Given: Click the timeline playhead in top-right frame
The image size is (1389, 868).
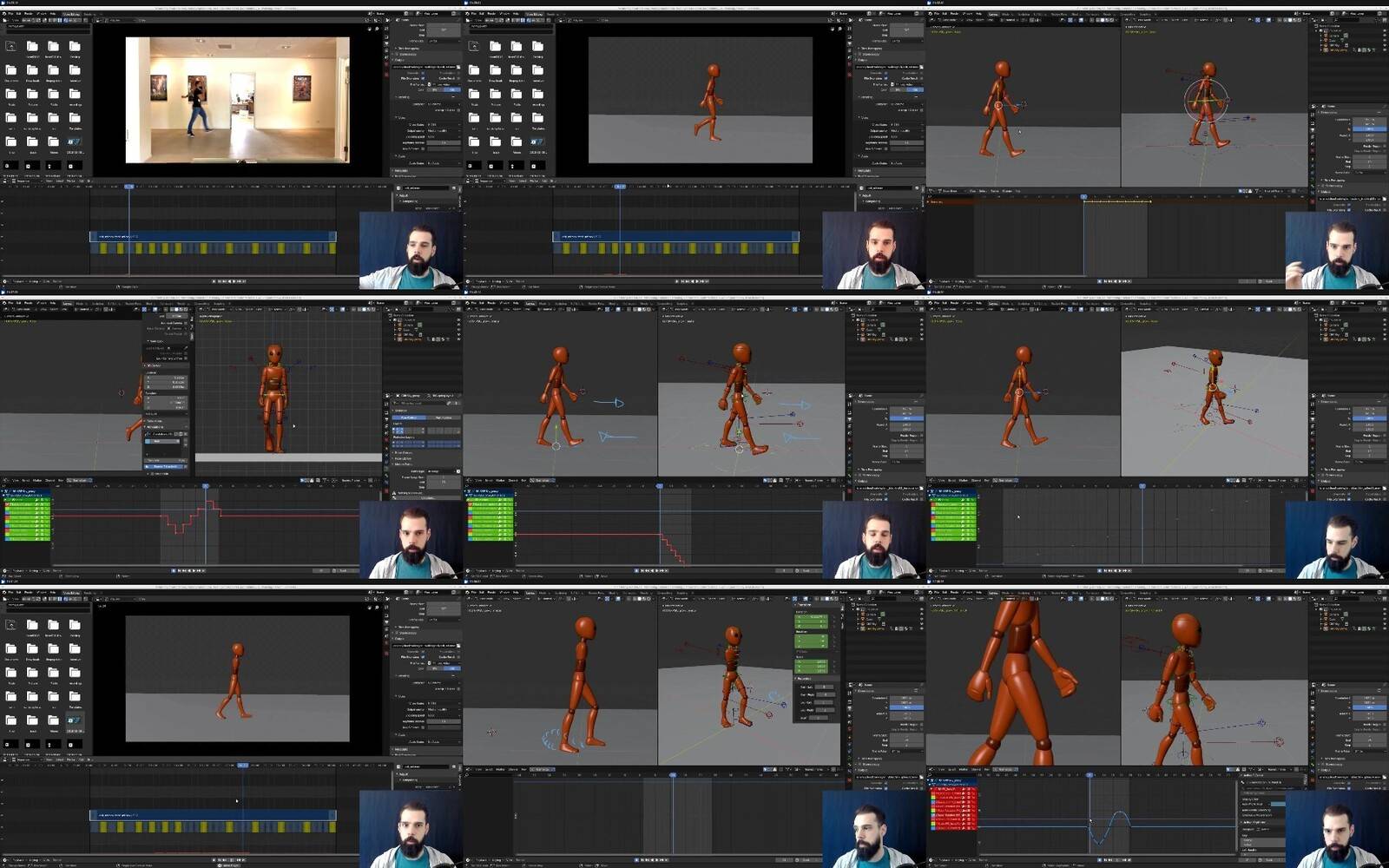Looking at the screenshot, I should tap(1083, 198).
